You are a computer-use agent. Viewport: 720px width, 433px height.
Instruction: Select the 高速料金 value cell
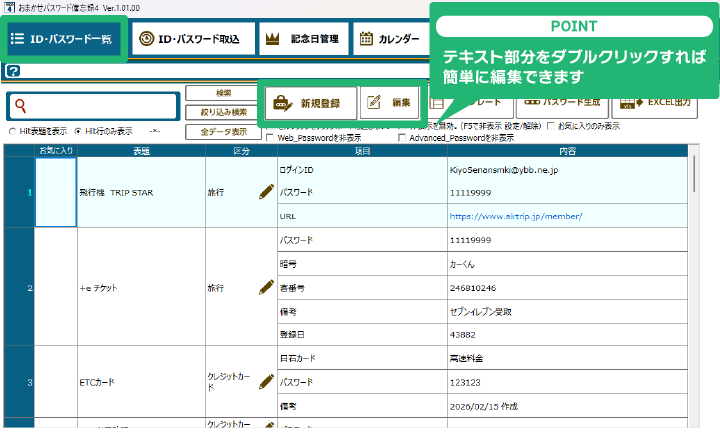pos(568,358)
